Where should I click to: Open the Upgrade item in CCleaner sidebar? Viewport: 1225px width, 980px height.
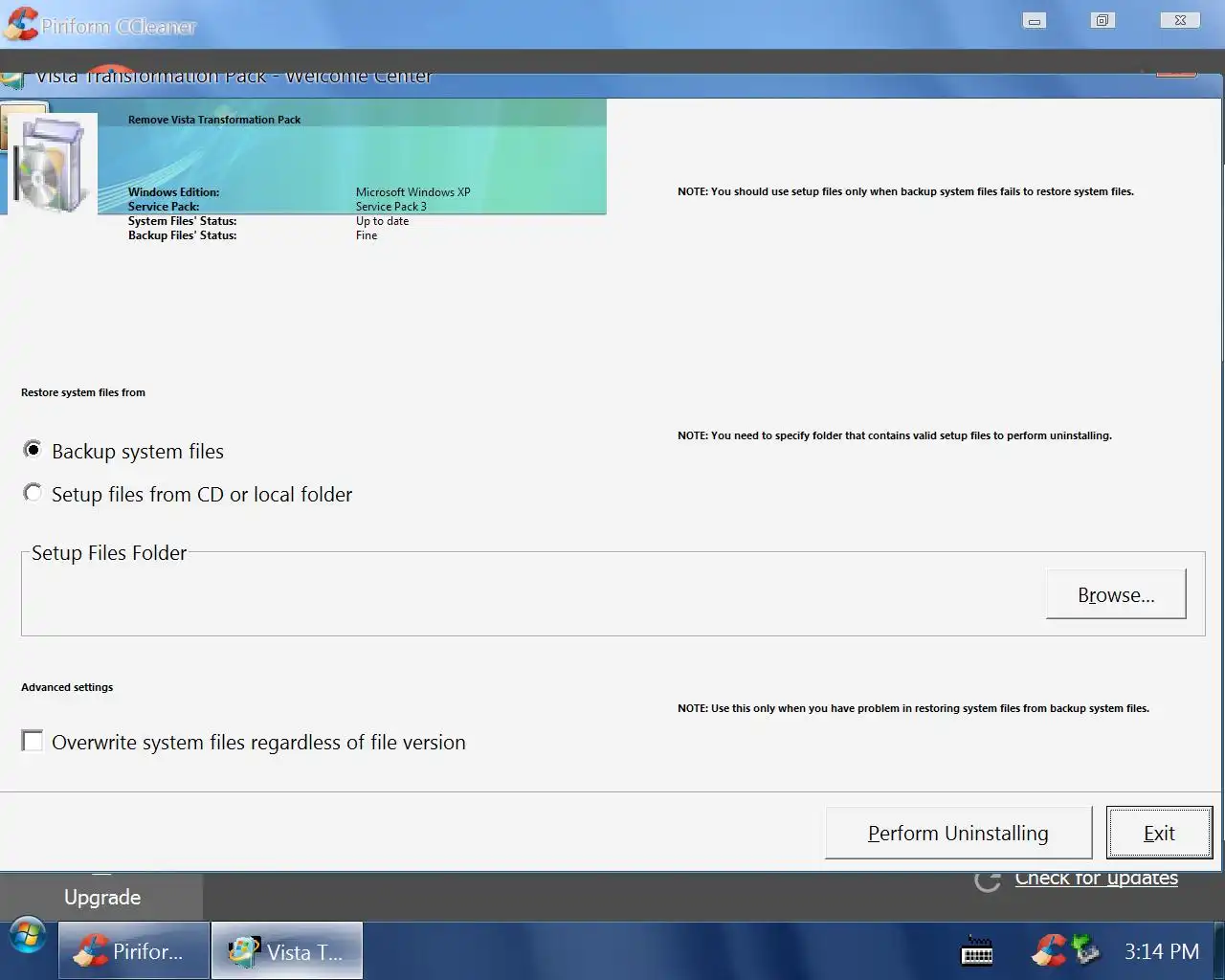click(x=102, y=897)
